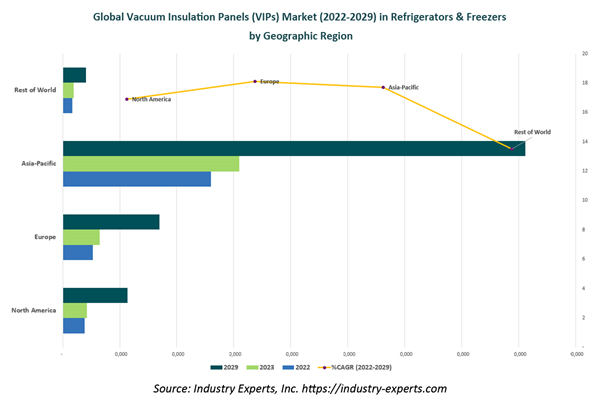
Task: Click the Europe 2023 light green bar
Action: 81,237
